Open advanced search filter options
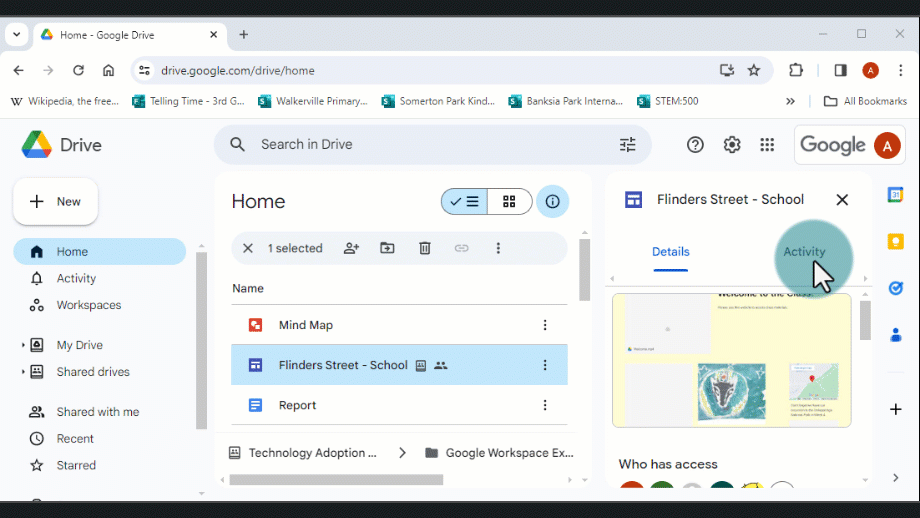 click(627, 144)
